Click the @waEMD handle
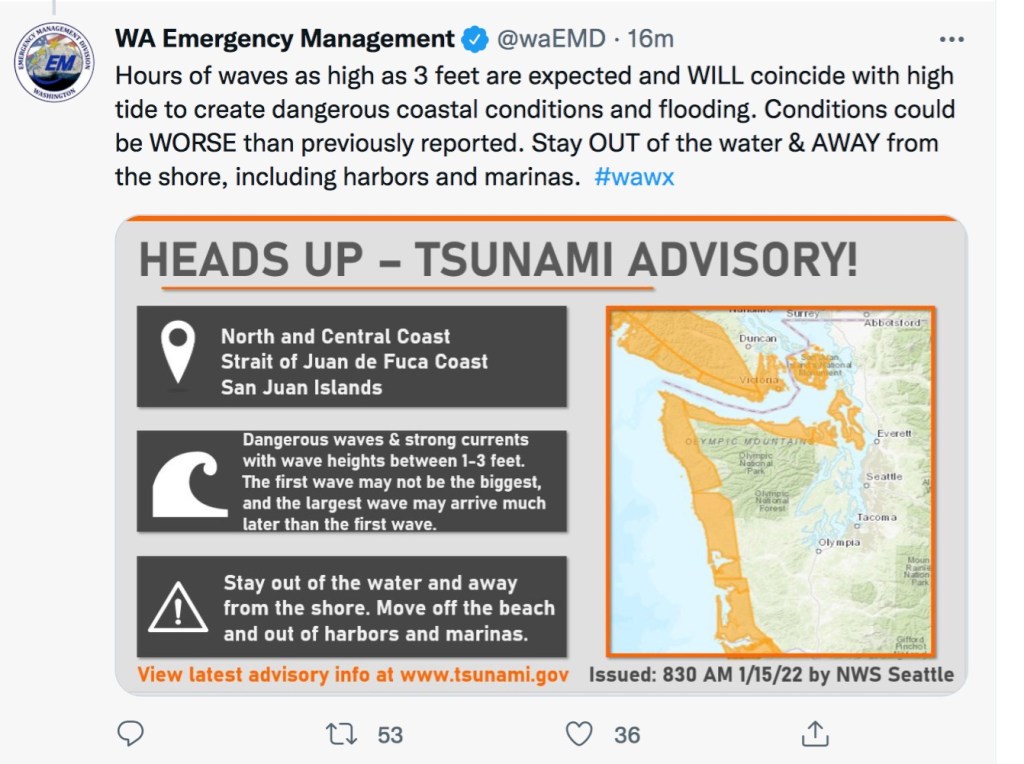 click(551, 39)
